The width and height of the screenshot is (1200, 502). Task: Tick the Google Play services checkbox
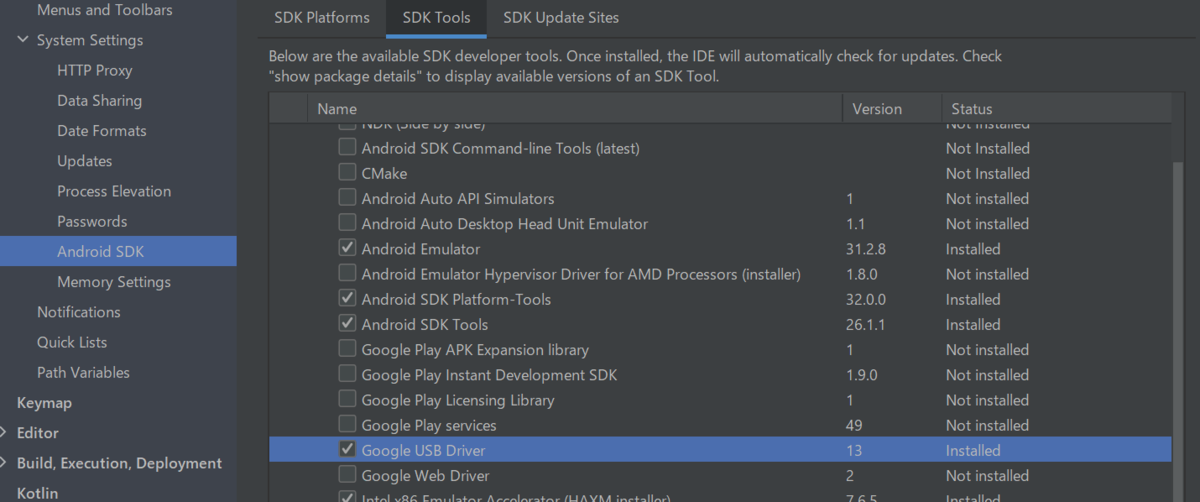coord(347,425)
